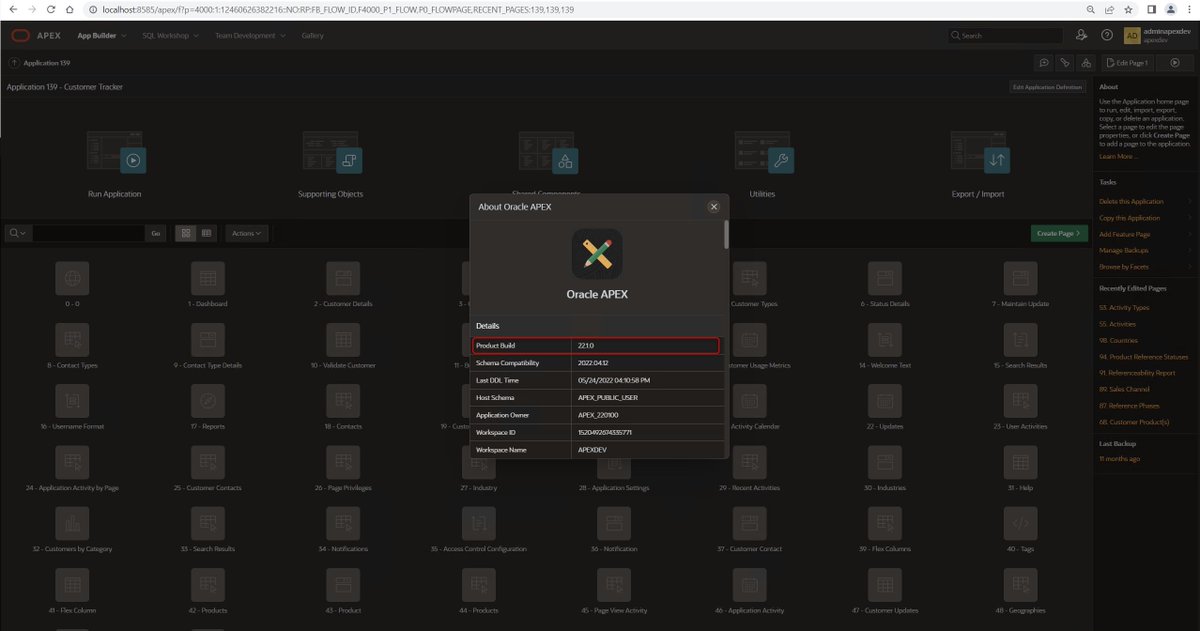Select the Last DDL Time value
Viewport: 1200px width, 631px height.
point(613,380)
